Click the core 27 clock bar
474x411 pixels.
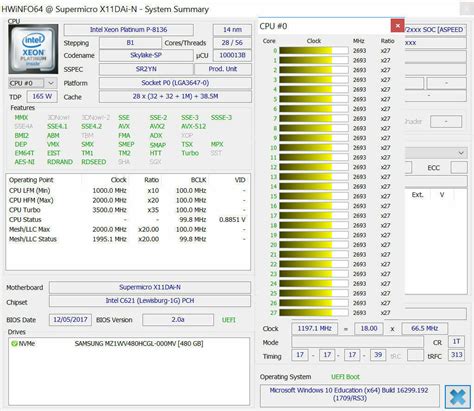(314, 313)
